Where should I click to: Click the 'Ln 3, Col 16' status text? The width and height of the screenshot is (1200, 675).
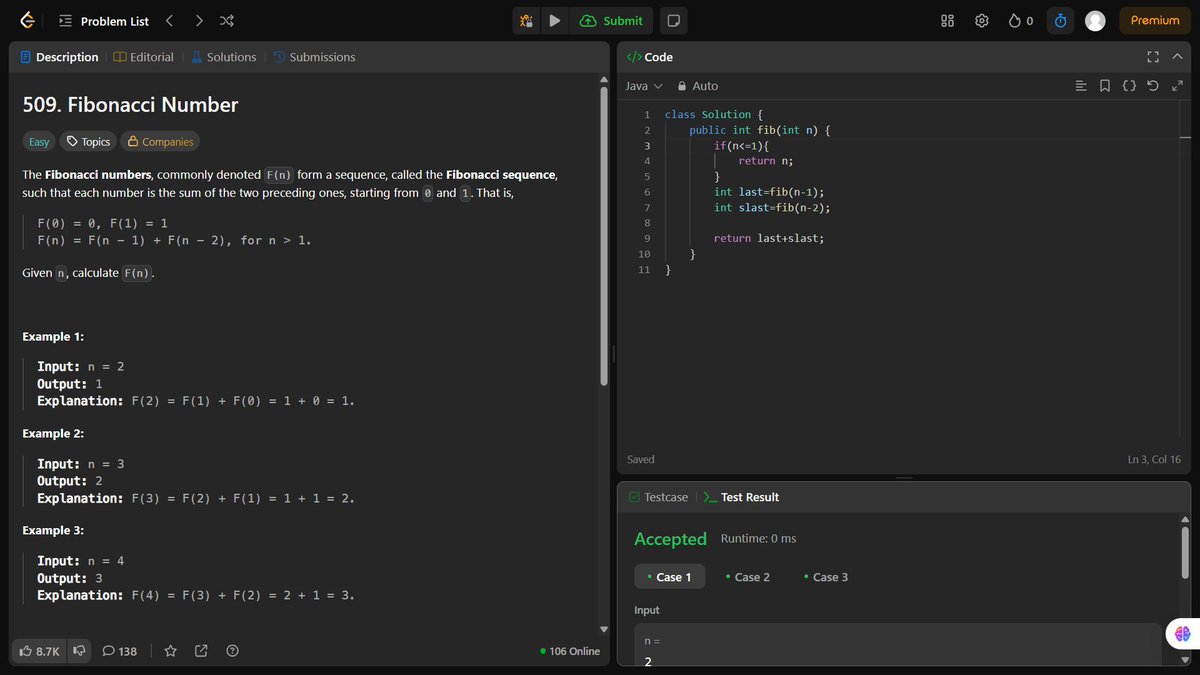tap(1156, 460)
